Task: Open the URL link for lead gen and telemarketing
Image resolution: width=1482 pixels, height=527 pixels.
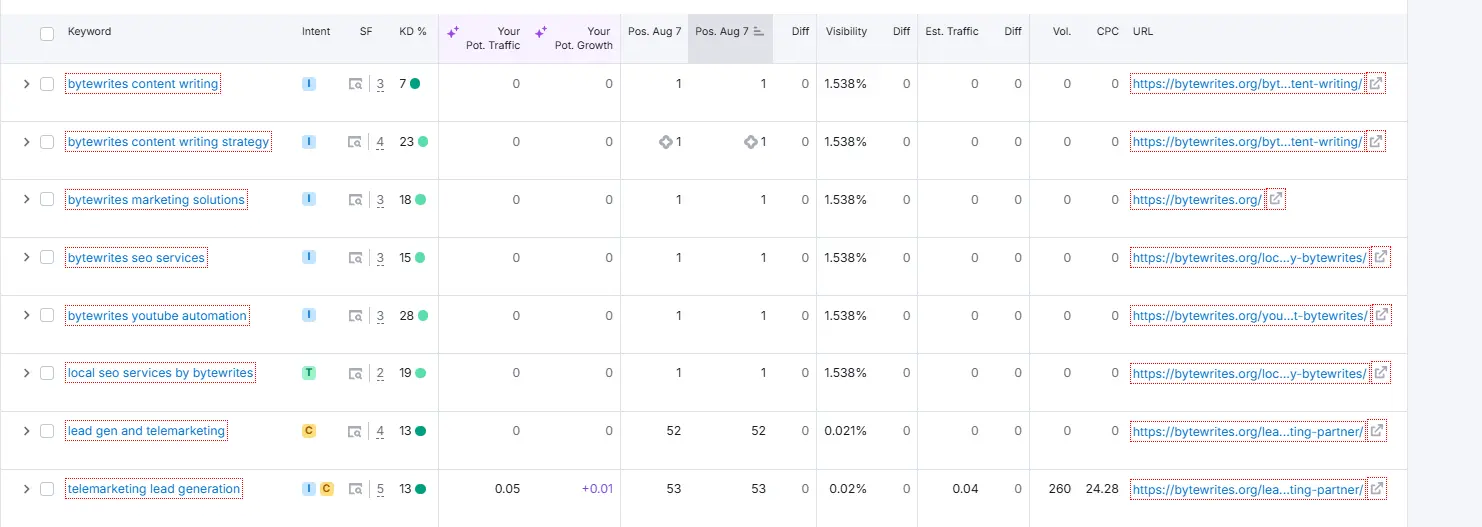Action: coord(1247,431)
